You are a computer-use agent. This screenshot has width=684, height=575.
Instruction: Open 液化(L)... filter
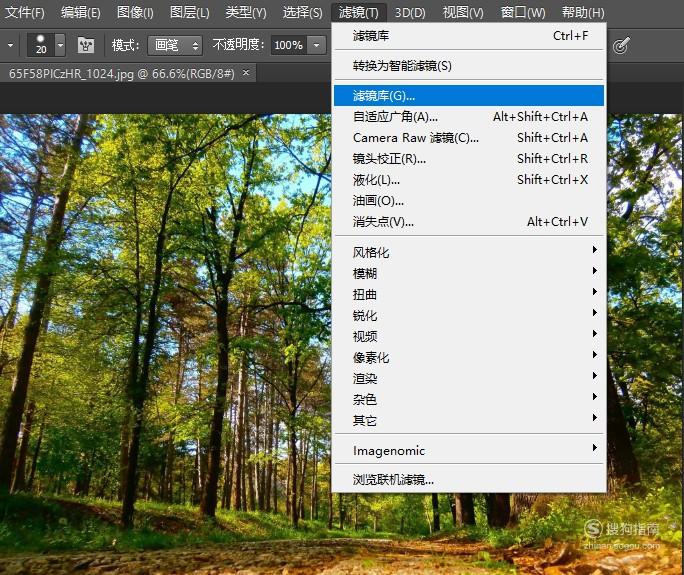(469, 179)
